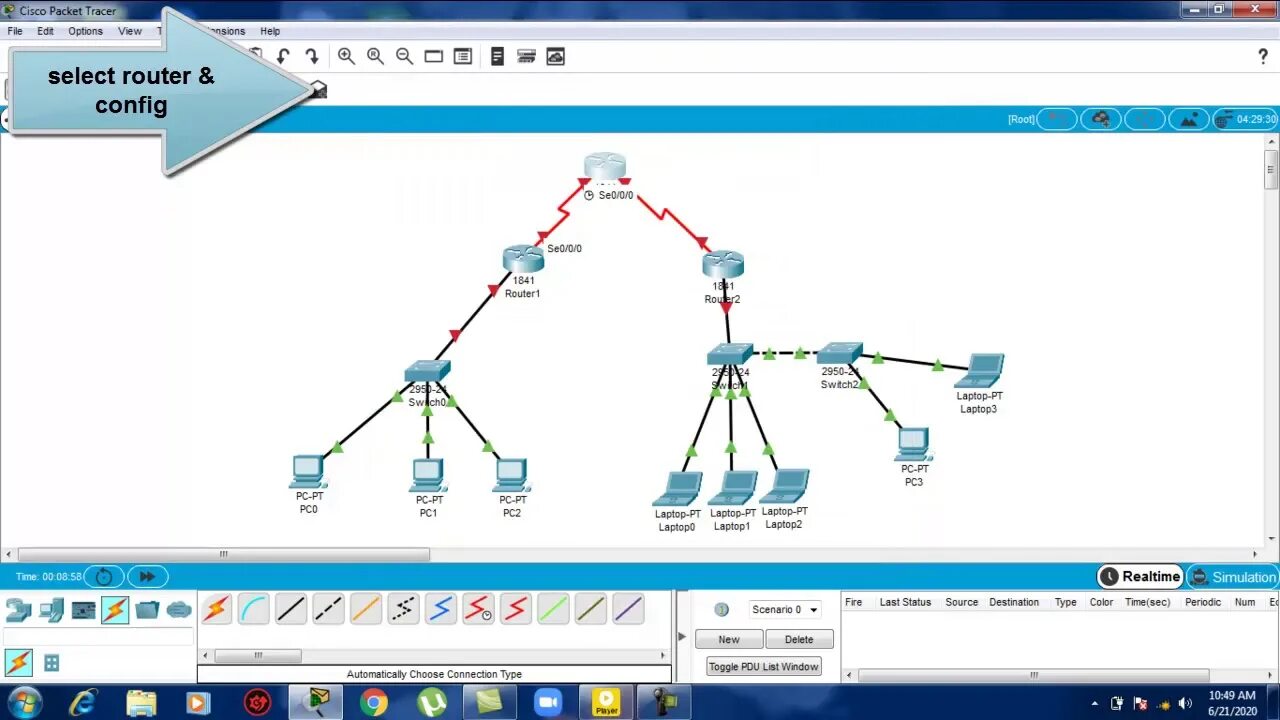The height and width of the screenshot is (720, 1280).
Task: Click the black document icon in toolbar
Action: pos(497,56)
